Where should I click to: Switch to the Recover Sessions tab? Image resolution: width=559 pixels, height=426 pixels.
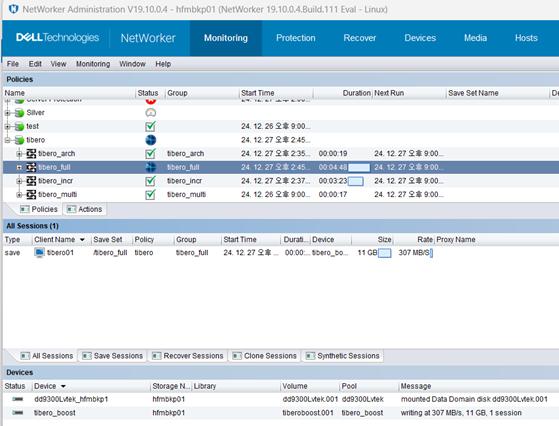(188, 356)
